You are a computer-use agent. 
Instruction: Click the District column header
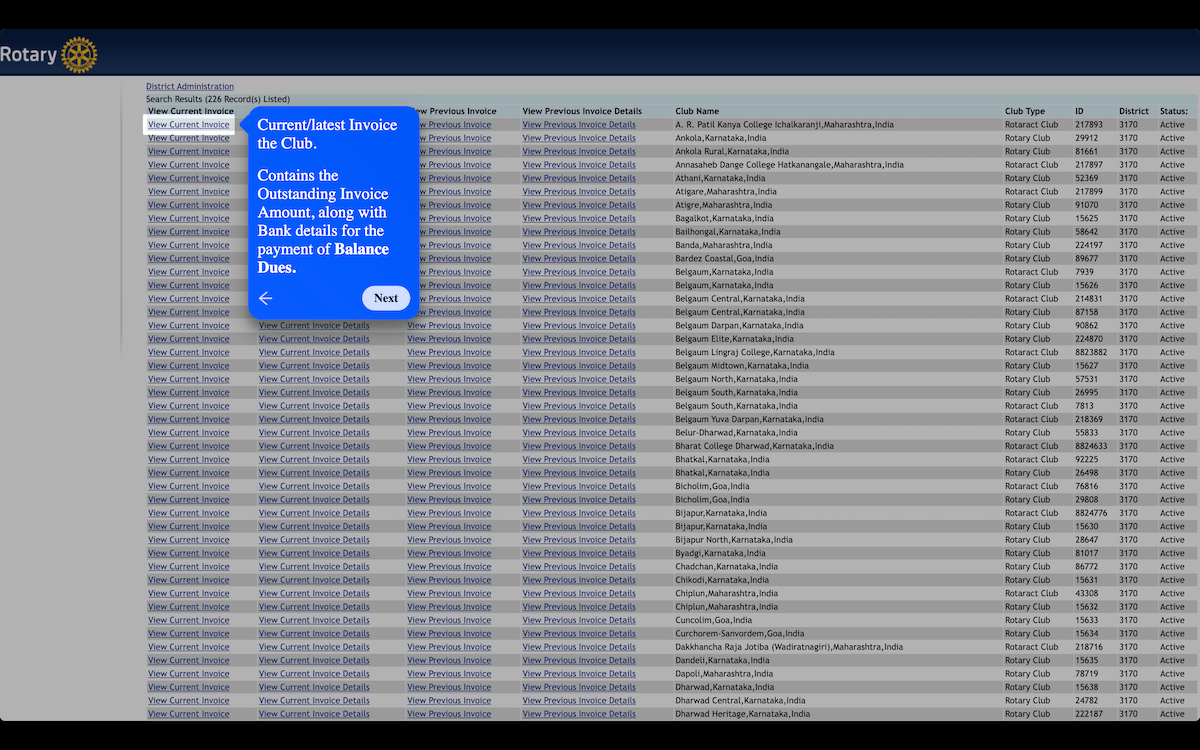(x=1133, y=111)
